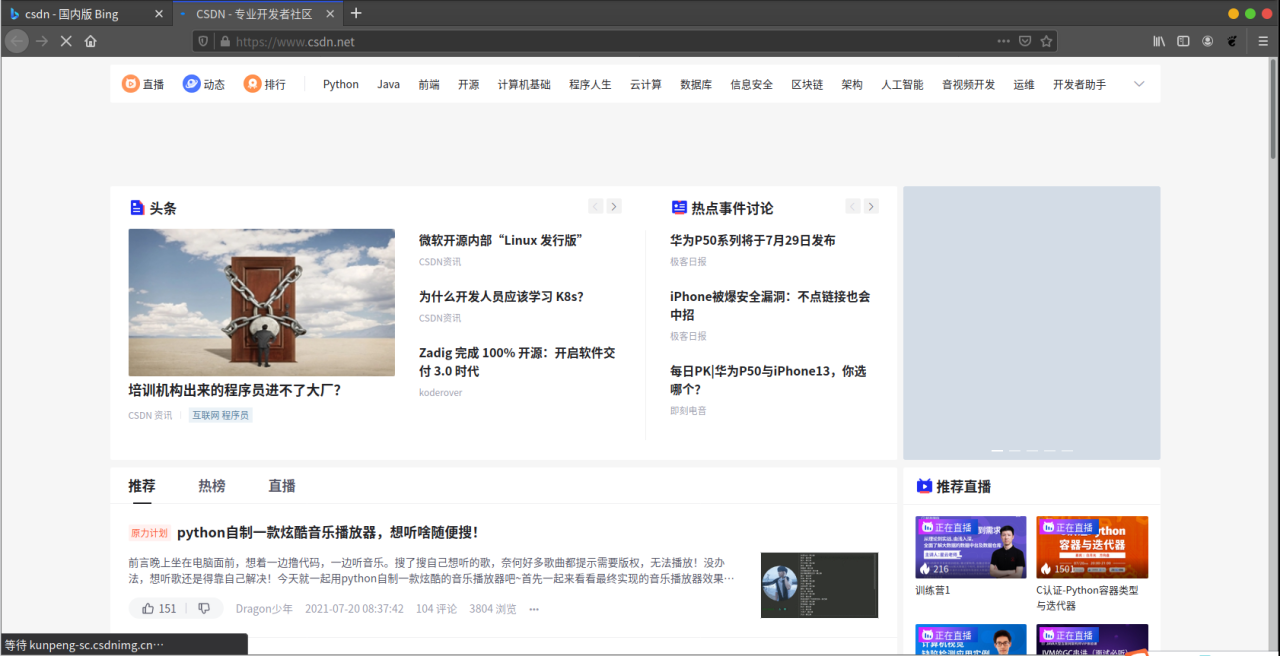Open the '为什么开发人员应该学习 K8s?' headline
The height and width of the screenshot is (656, 1280).
(500, 296)
